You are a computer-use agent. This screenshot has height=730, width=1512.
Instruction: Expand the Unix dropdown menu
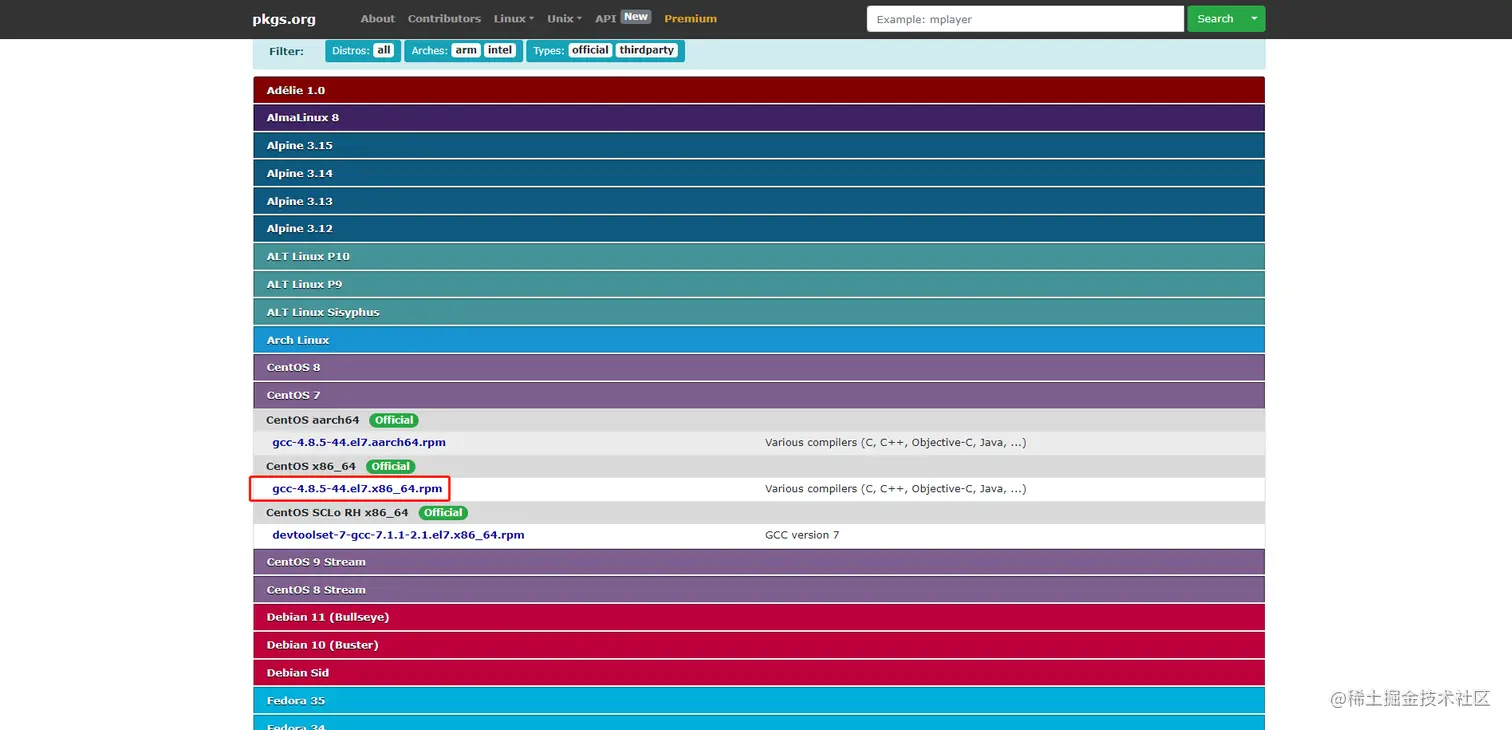[x=564, y=19]
